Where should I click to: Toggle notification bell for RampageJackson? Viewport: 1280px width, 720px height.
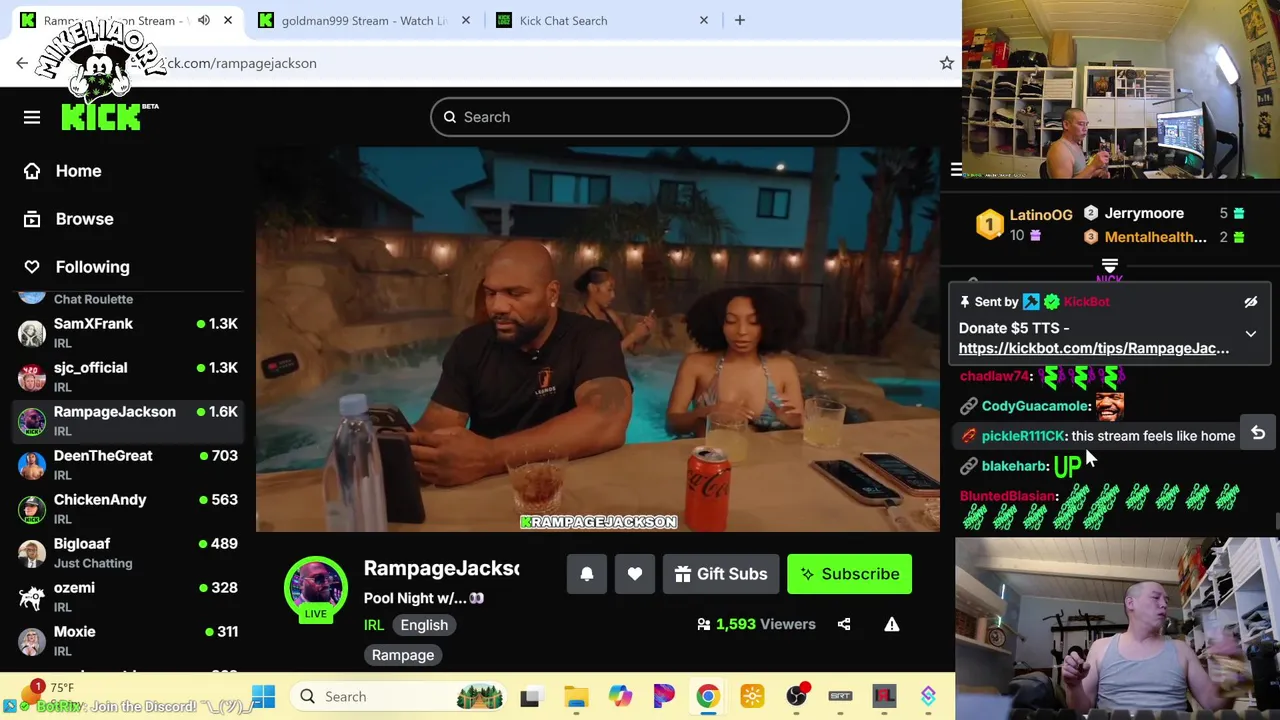(x=587, y=574)
